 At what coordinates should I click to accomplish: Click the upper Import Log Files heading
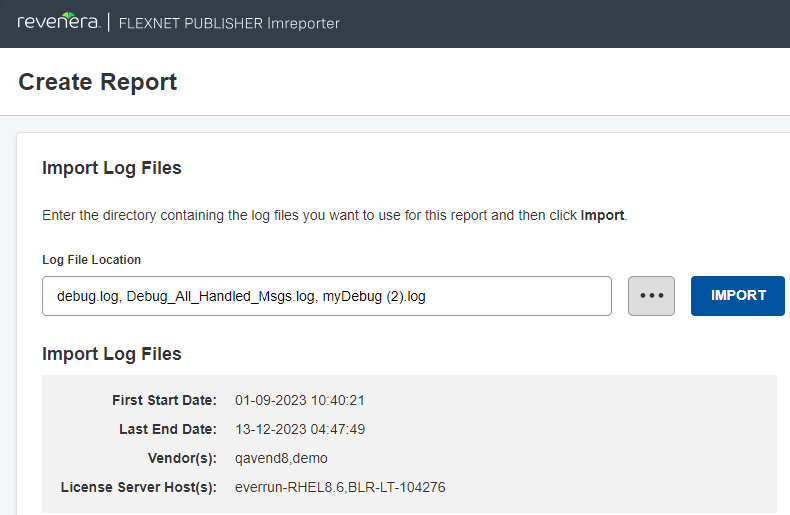coord(112,168)
